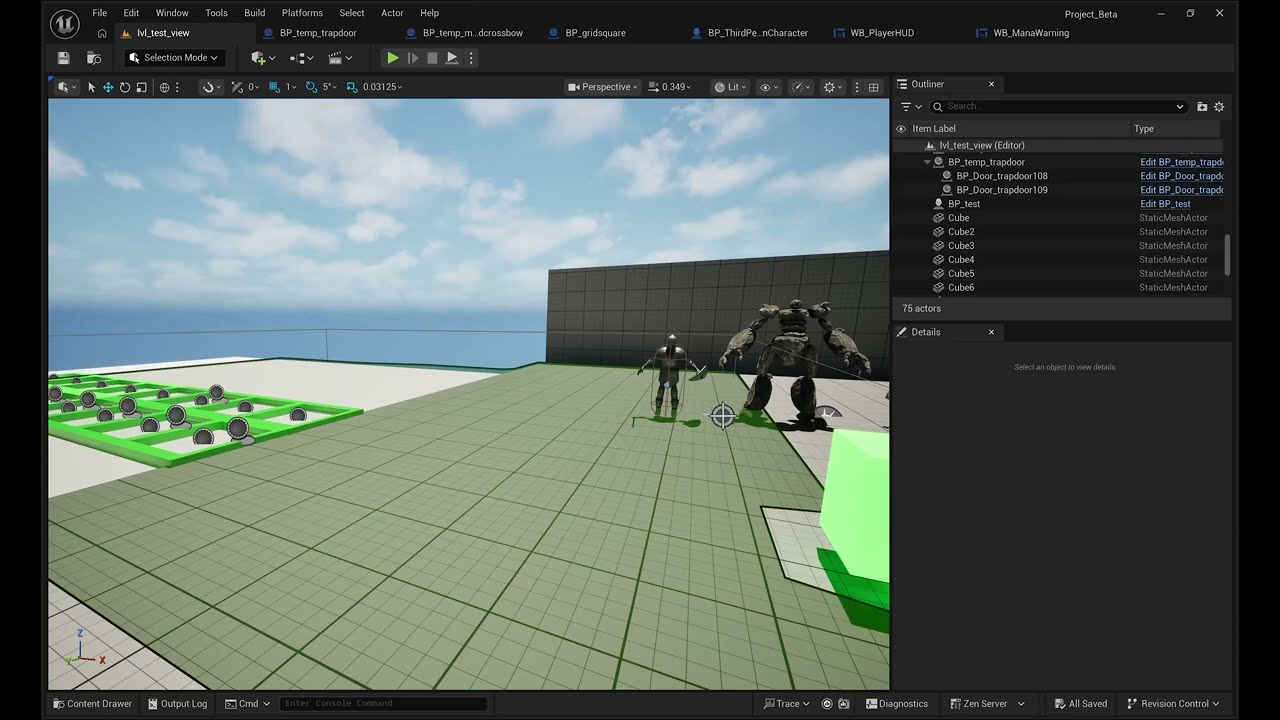Open the 0.03125 scale snap dropdown

point(382,87)
